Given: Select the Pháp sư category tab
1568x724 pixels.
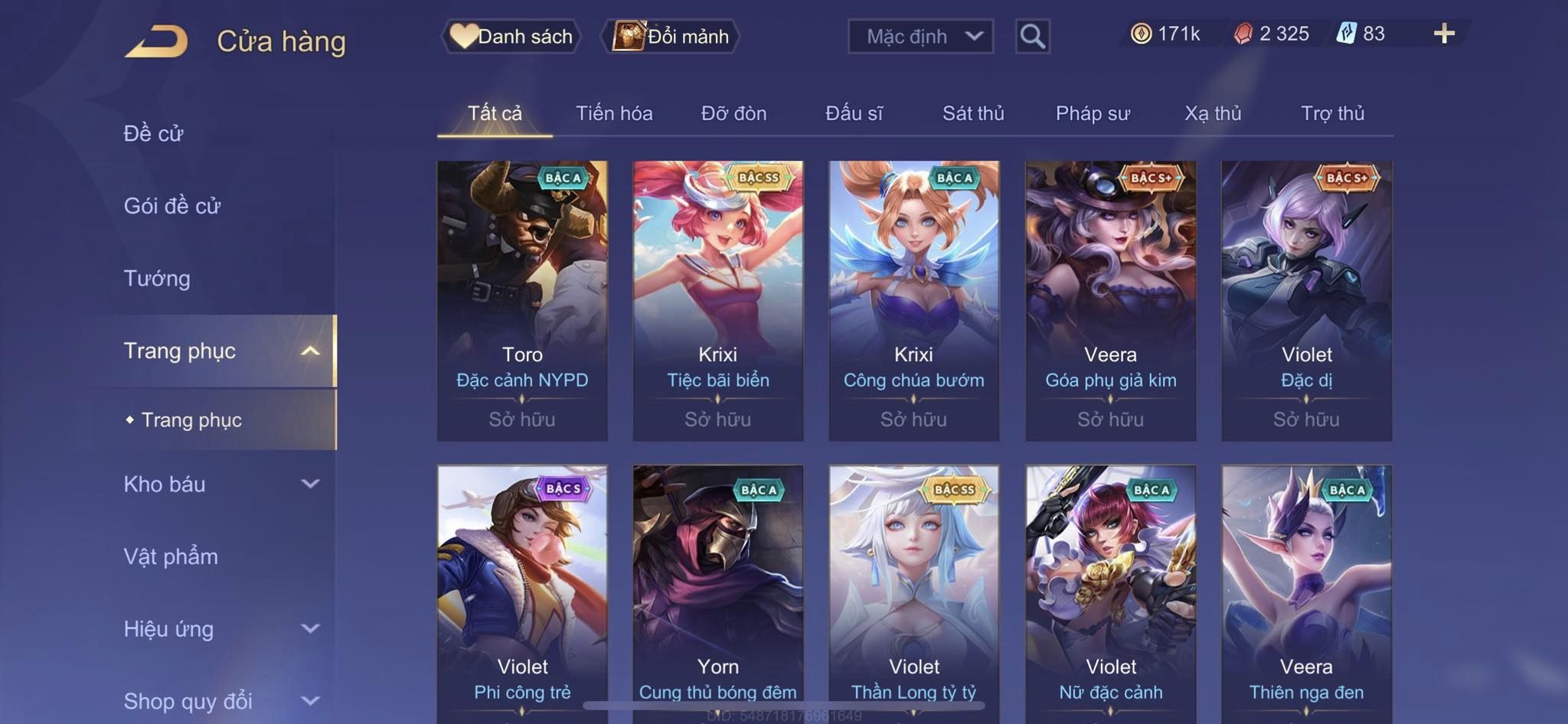Looking at the screenshot, I should (1093, 113).
